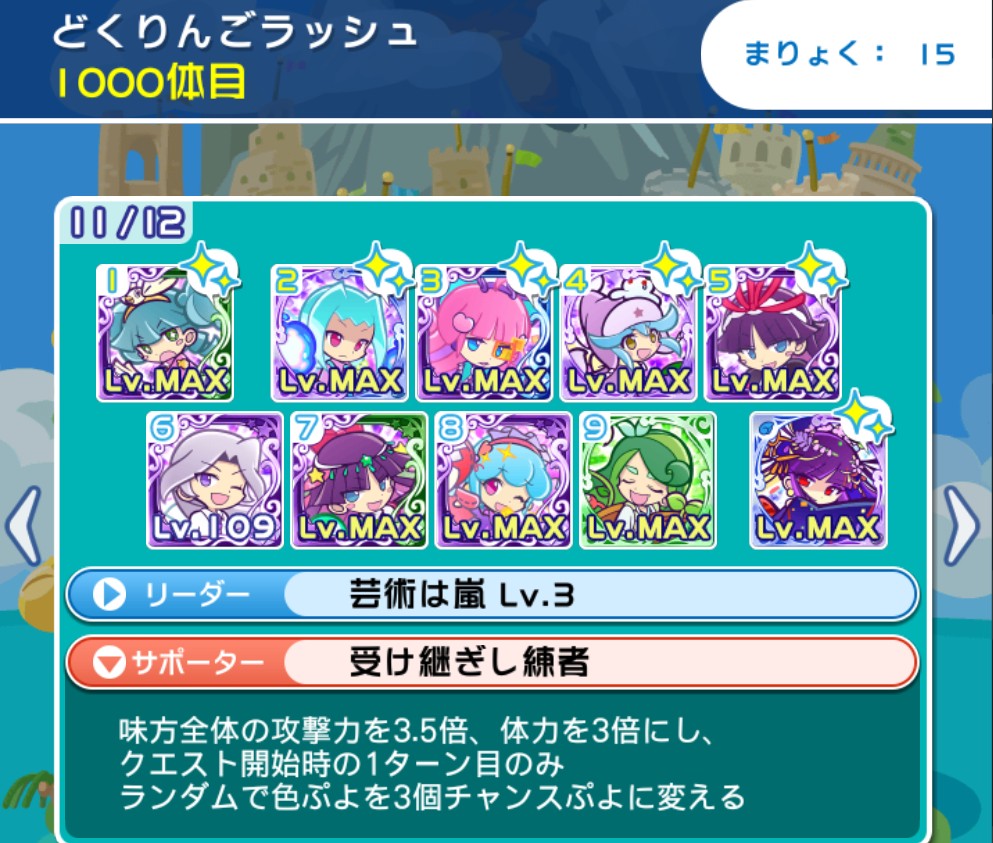This screenshot has height=843, width=993.
Task: Click the リーダー play triangle icon
Action: 110,595
